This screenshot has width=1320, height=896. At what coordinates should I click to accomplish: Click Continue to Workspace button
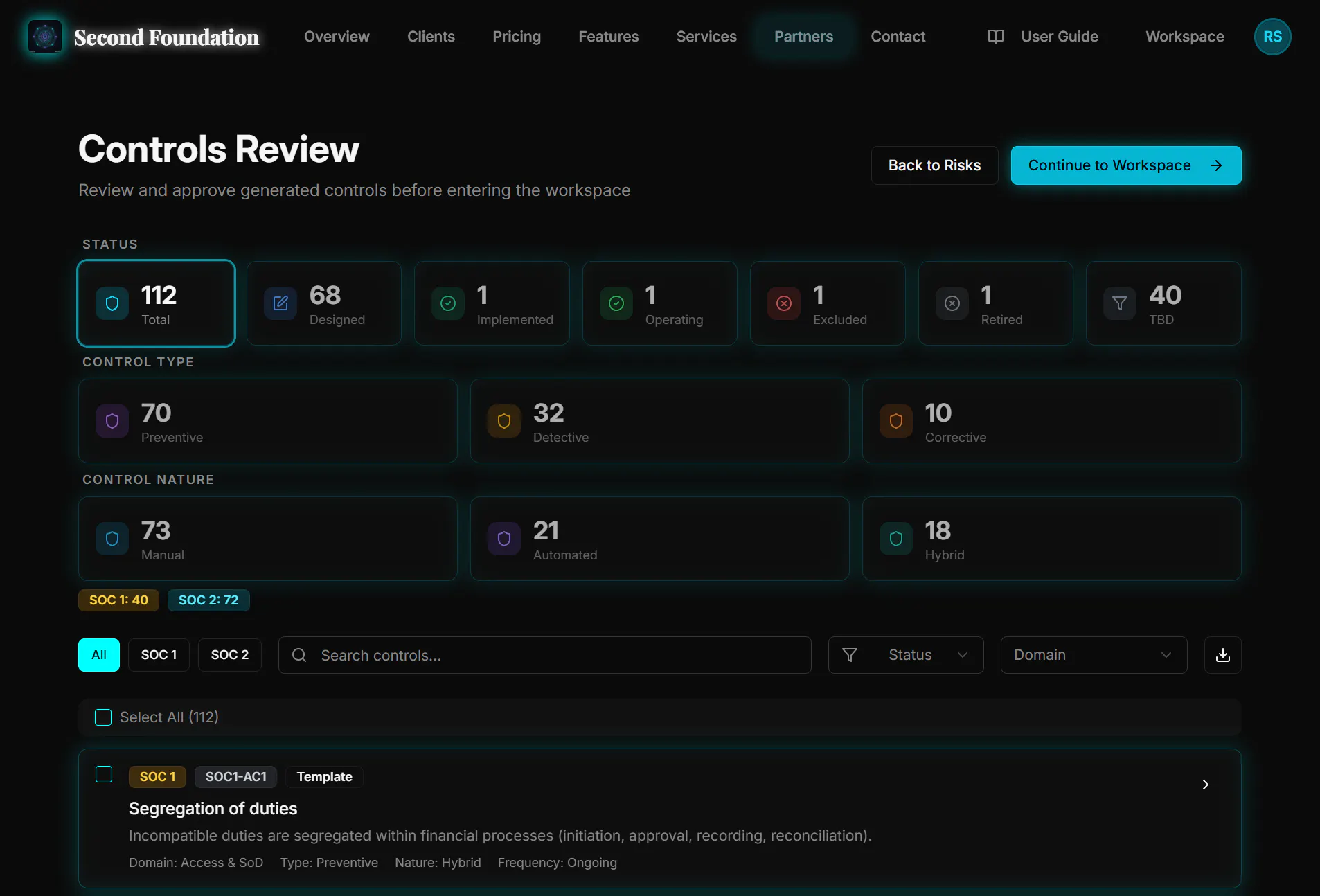point(1126,165)
